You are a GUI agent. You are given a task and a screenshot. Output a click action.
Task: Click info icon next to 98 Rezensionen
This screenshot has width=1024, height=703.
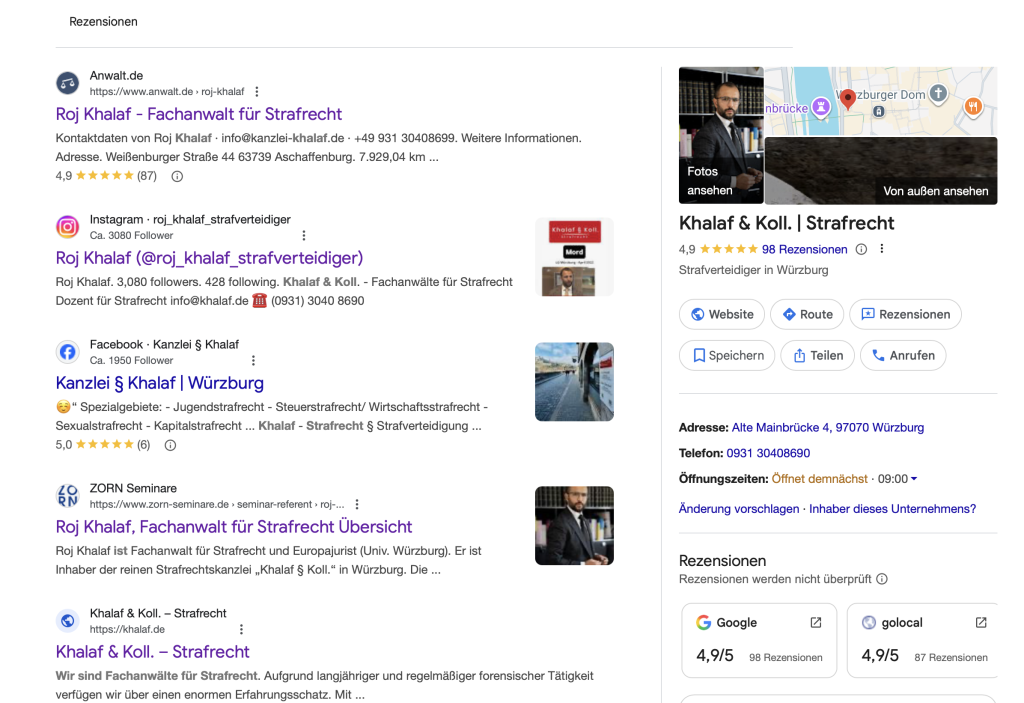(861, 249)
